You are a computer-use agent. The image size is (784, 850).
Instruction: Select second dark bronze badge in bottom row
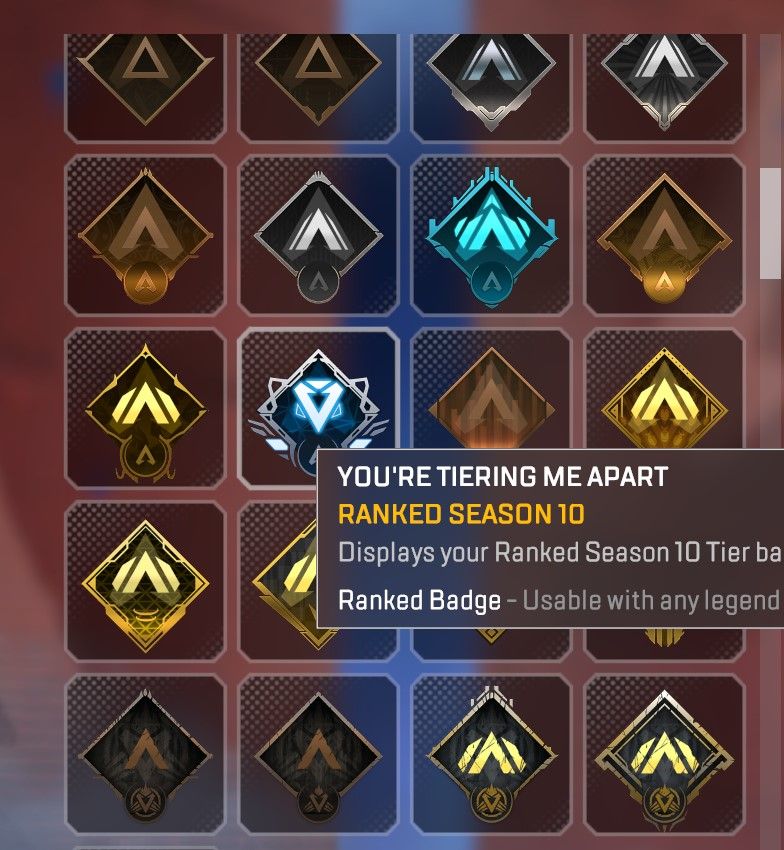318,755
